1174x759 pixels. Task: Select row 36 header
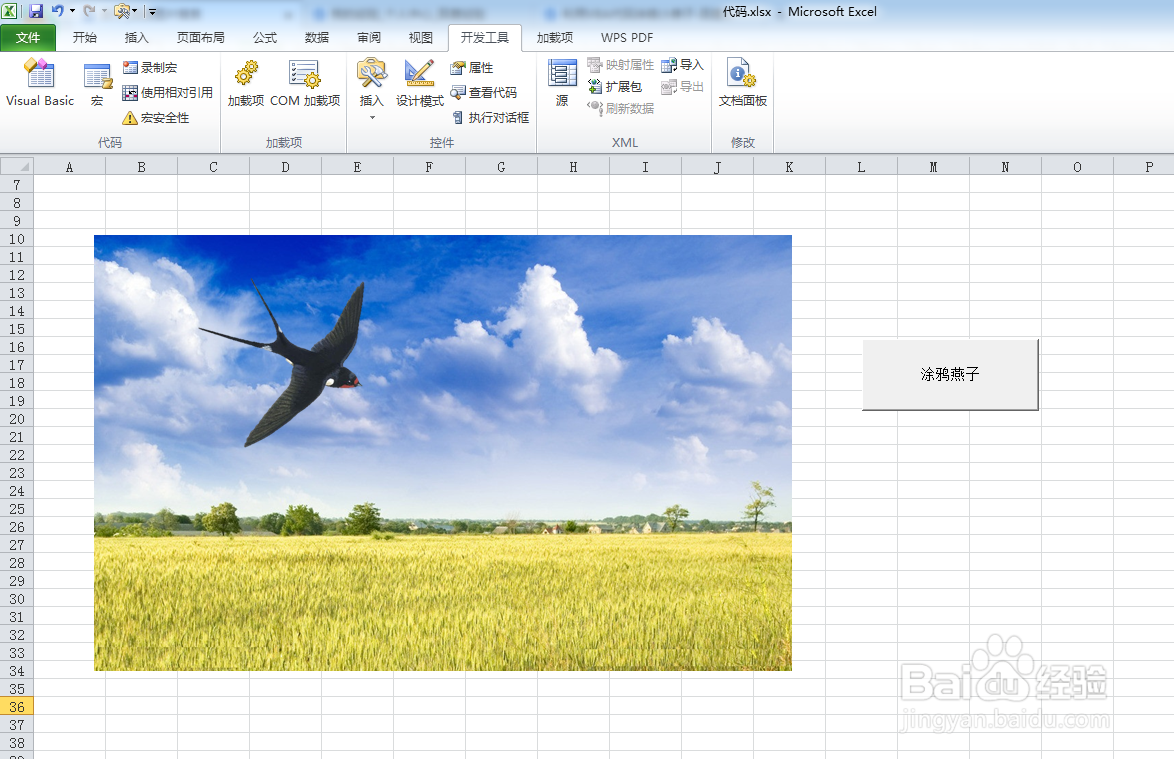point(16,707)
